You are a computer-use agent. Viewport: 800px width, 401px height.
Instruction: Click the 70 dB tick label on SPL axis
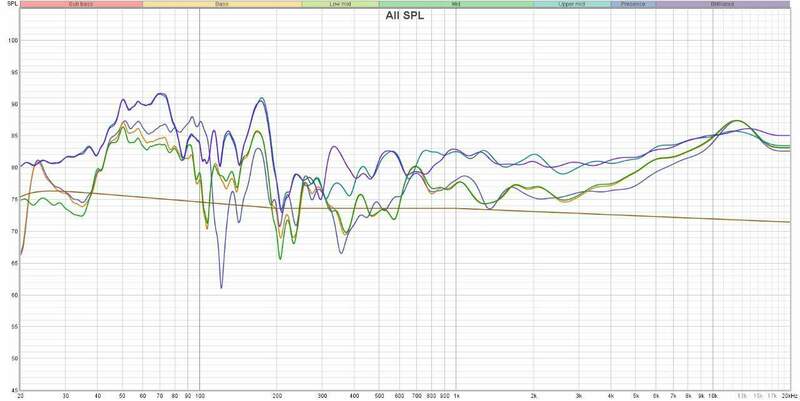click(x=13, y=232)
